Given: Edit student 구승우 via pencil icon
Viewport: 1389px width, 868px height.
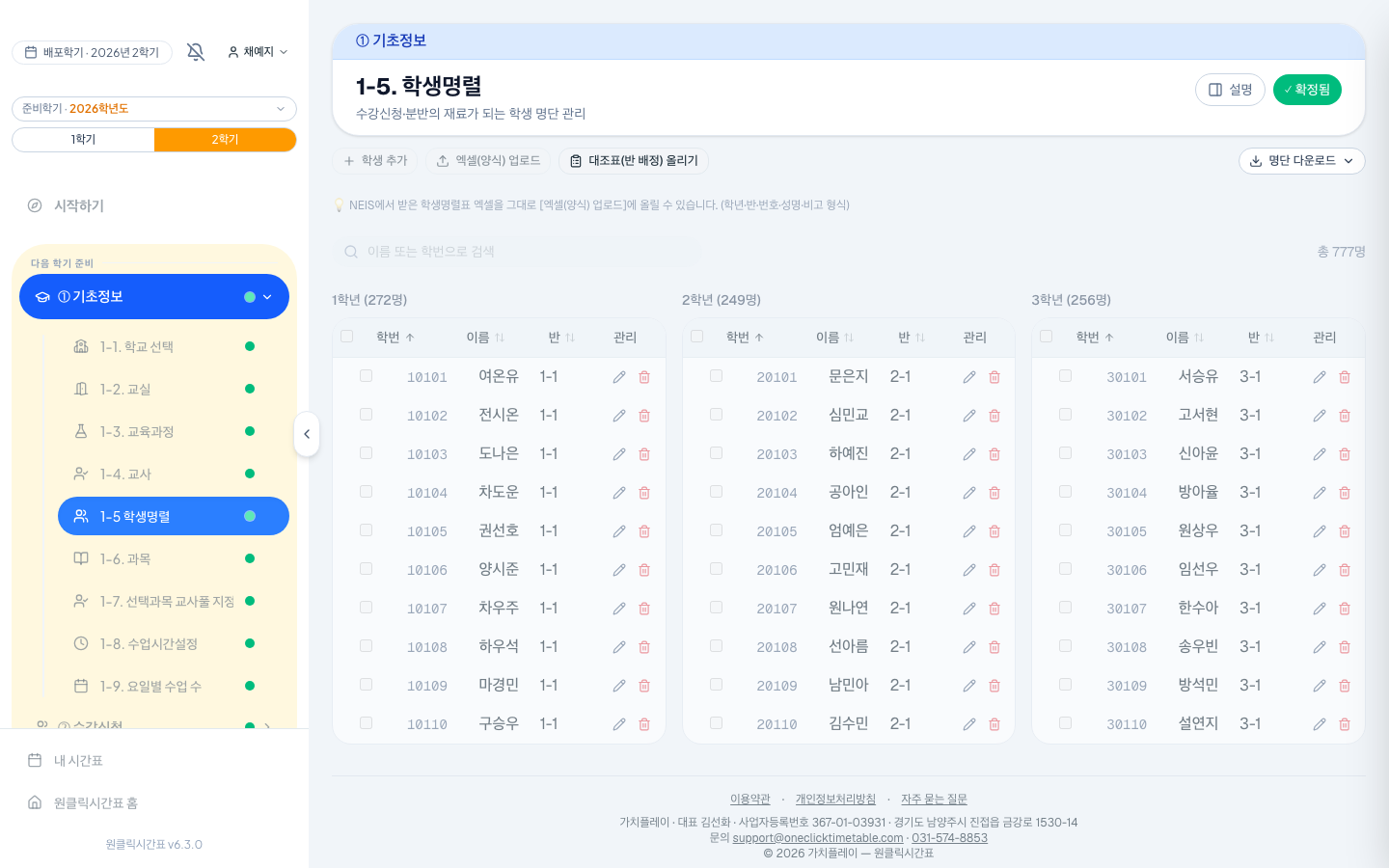Looking at the screenshot, I should [619, 724].
